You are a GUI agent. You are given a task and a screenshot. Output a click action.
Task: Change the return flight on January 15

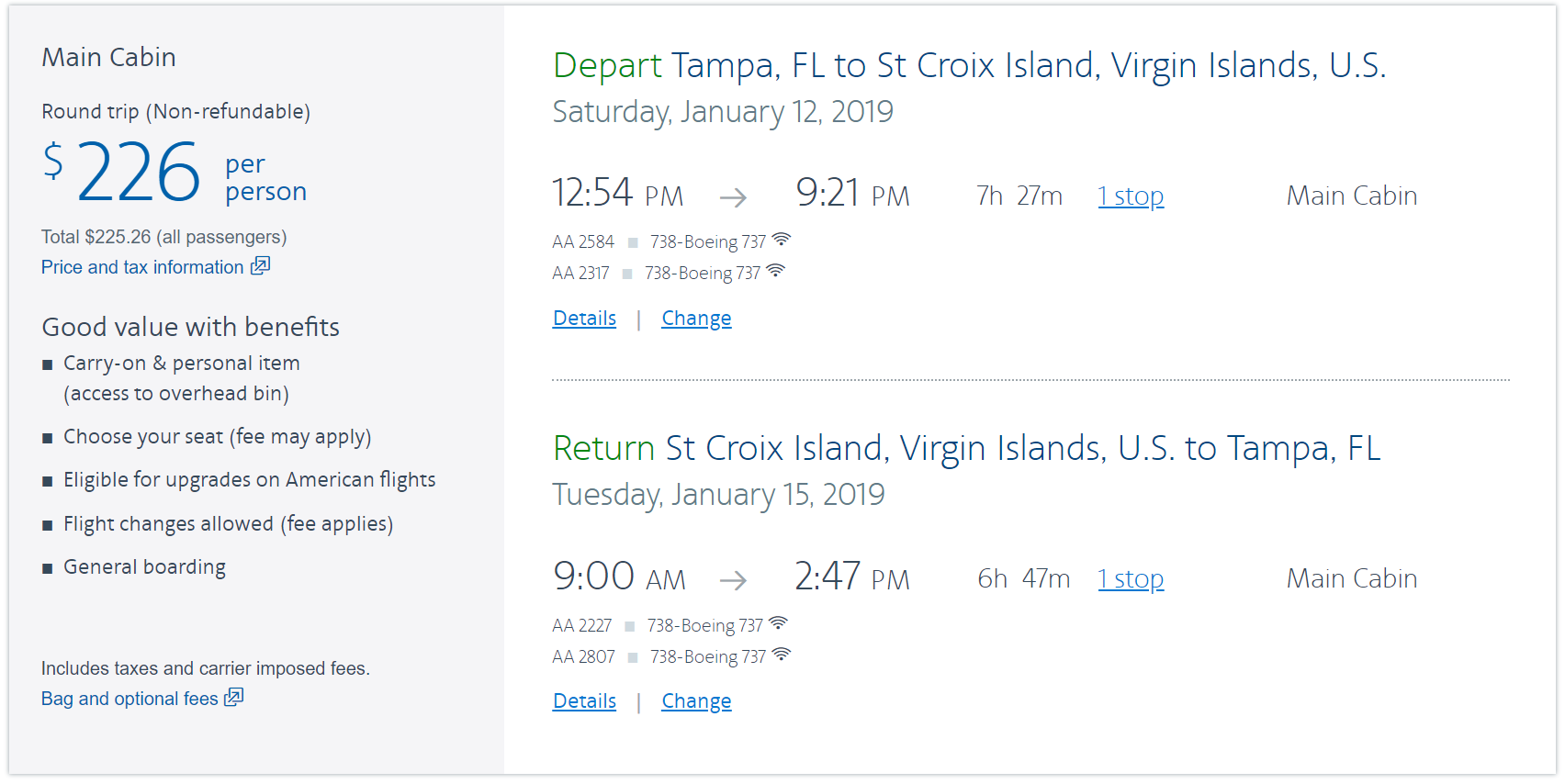pyautogui.click(x=696, y=701)
